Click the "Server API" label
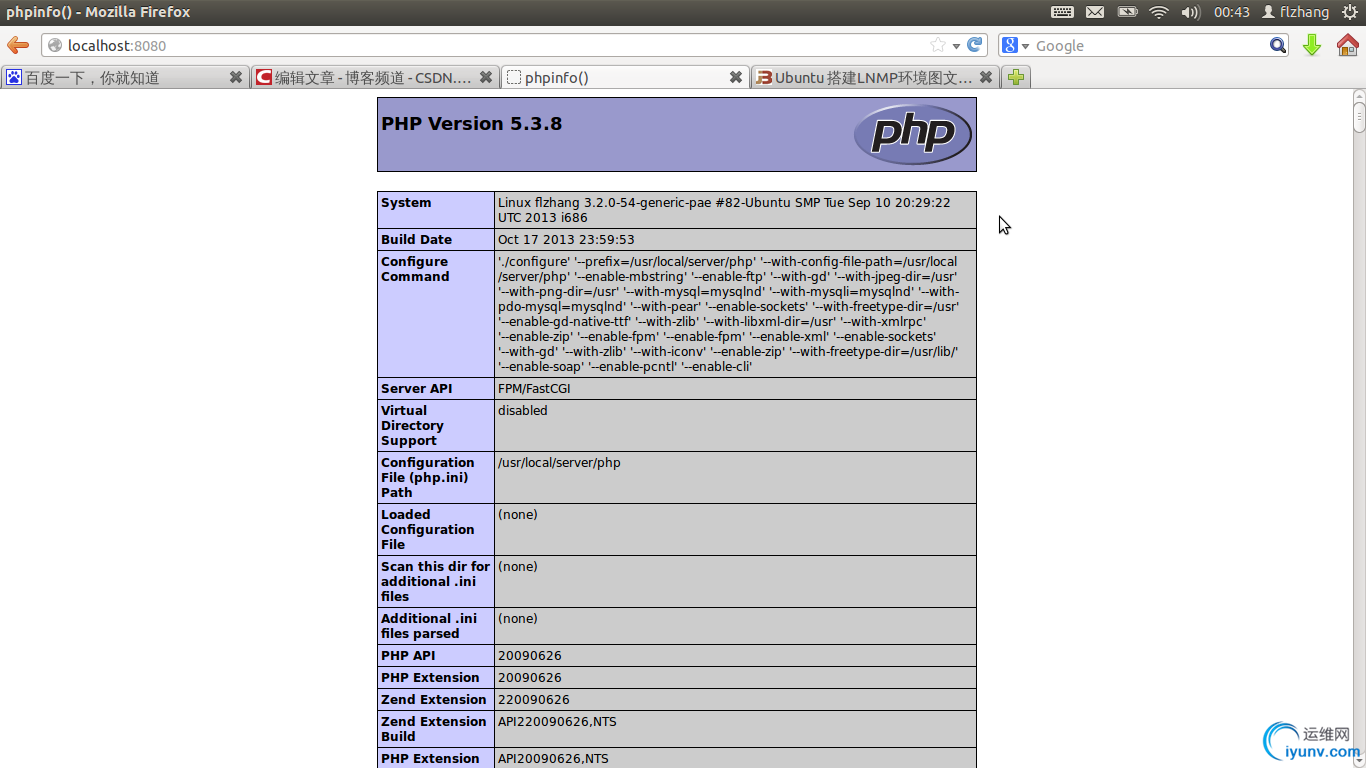The width and height of the screenshot is (1366, 768). pos(417,389)
